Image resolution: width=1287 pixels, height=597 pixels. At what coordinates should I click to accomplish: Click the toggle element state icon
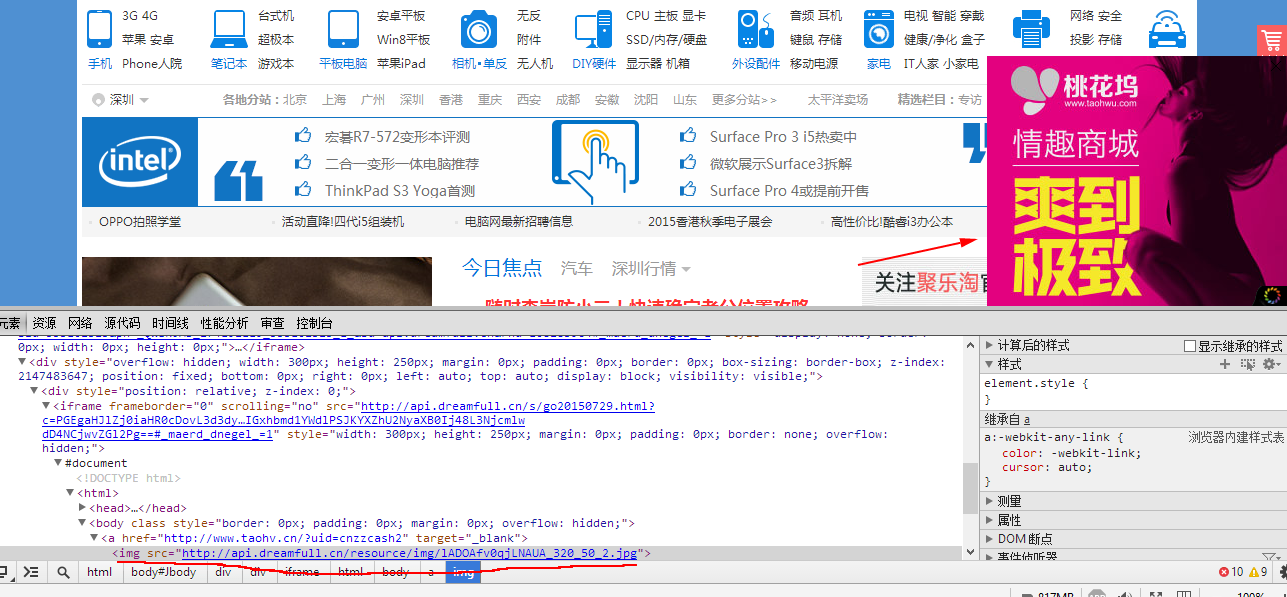[x=1248, y=365]
